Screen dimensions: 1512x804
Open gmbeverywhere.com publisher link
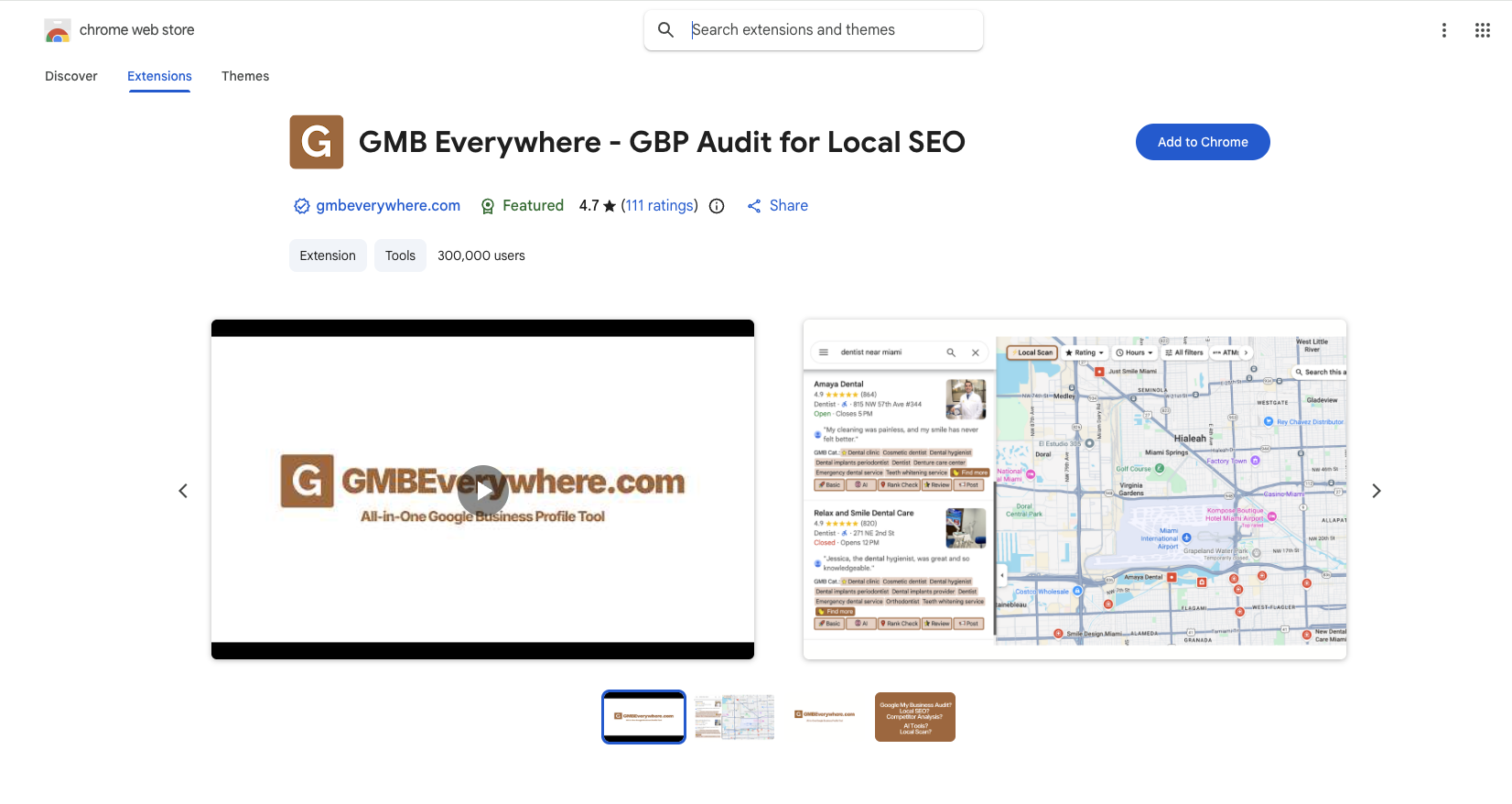[388, 205]
